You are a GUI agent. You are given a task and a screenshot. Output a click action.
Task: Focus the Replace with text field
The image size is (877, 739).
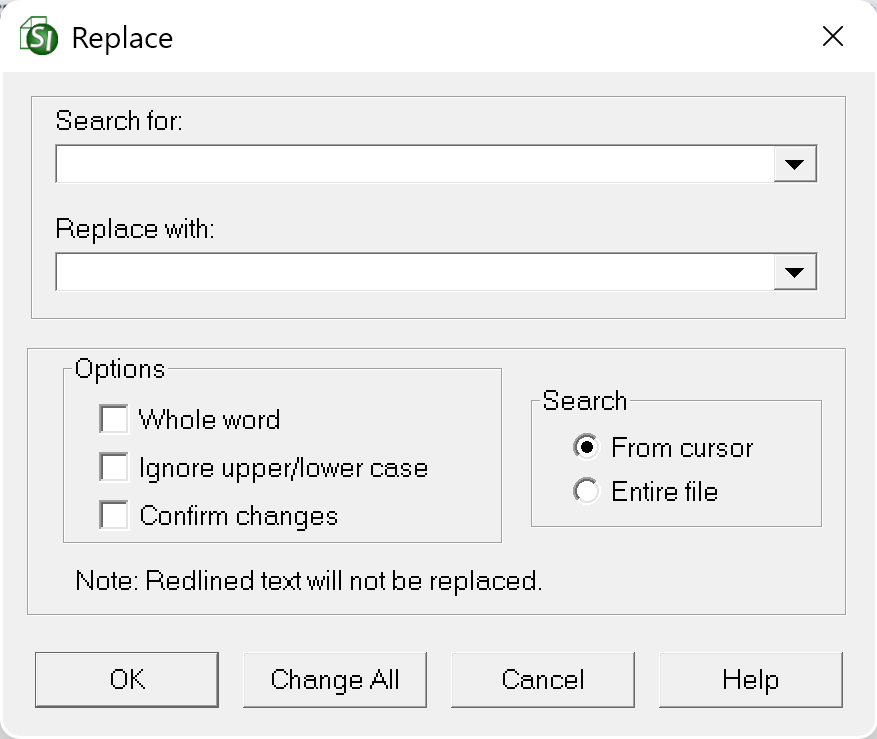[414, 272]
